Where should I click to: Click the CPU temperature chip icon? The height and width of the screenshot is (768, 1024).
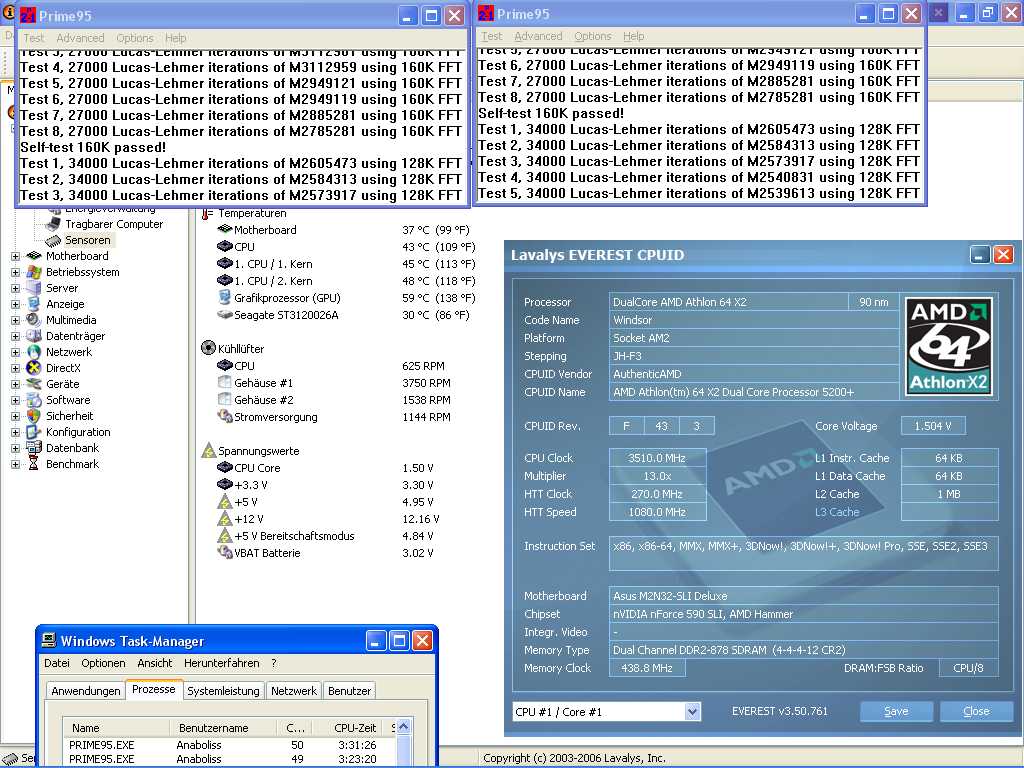[225, 246]
